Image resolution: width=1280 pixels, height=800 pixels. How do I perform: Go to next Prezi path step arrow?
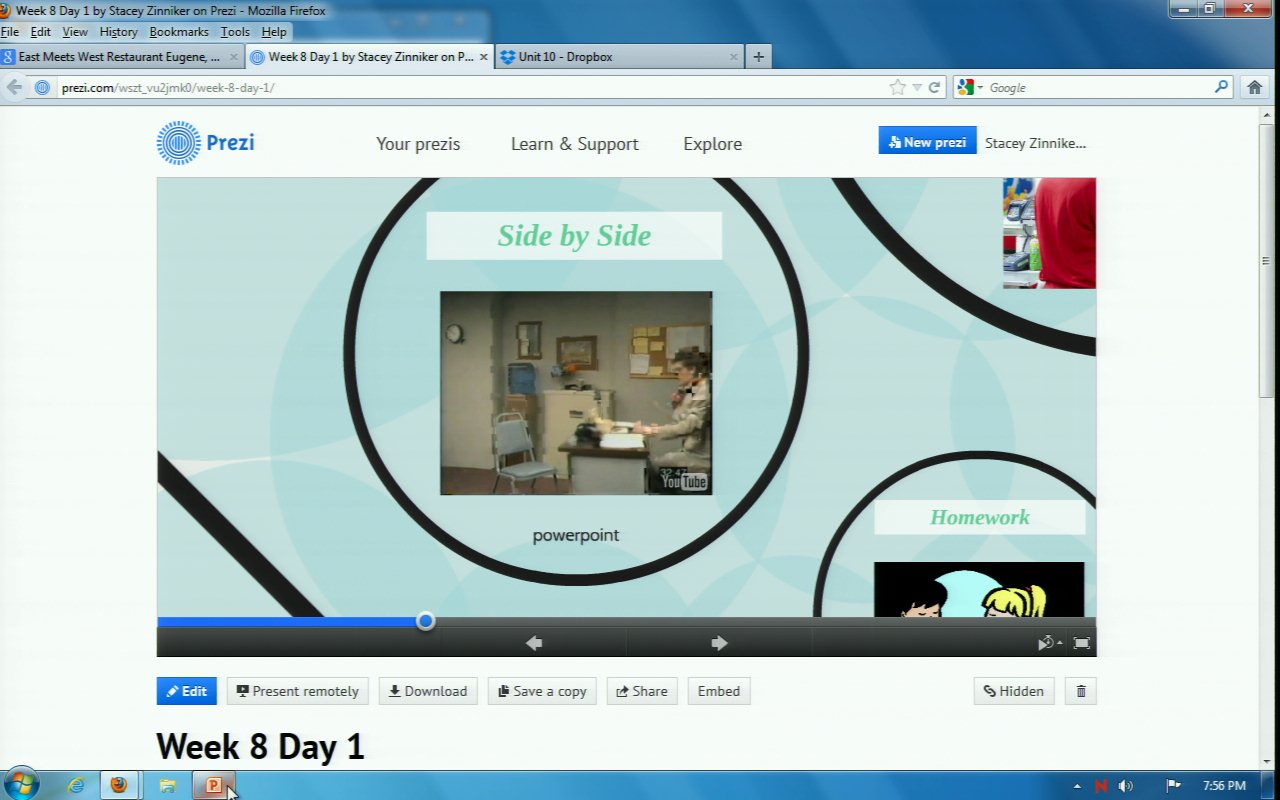pos(719,643)
